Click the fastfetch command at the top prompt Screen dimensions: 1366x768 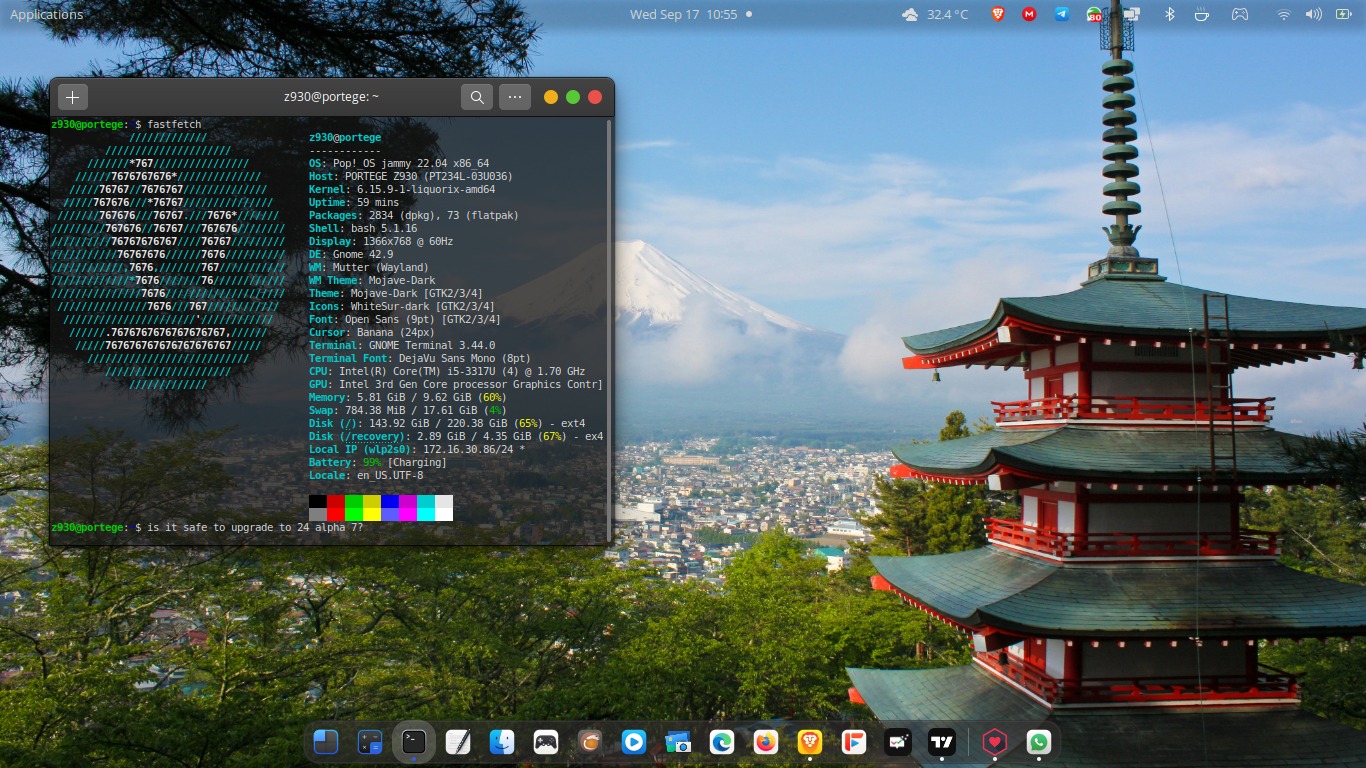(x=174, y=124)
